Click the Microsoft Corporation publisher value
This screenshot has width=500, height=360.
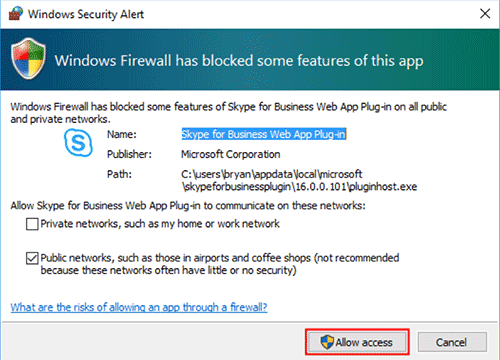(x=231, y=154)
